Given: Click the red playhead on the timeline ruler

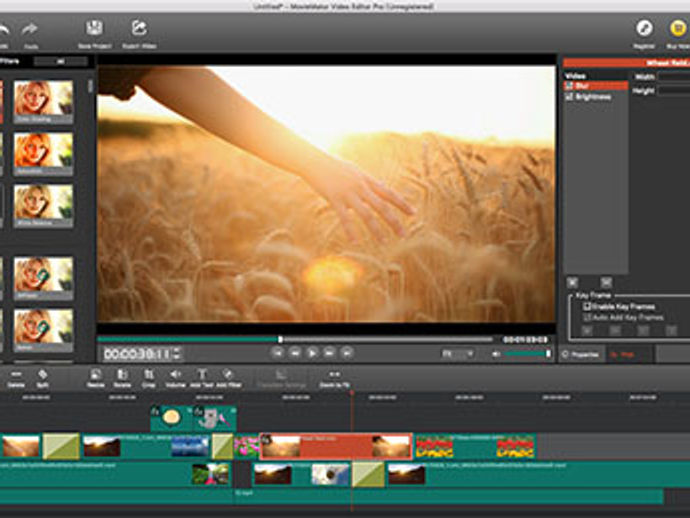Looking at the screenshot, I should click(x=352, y=393).
